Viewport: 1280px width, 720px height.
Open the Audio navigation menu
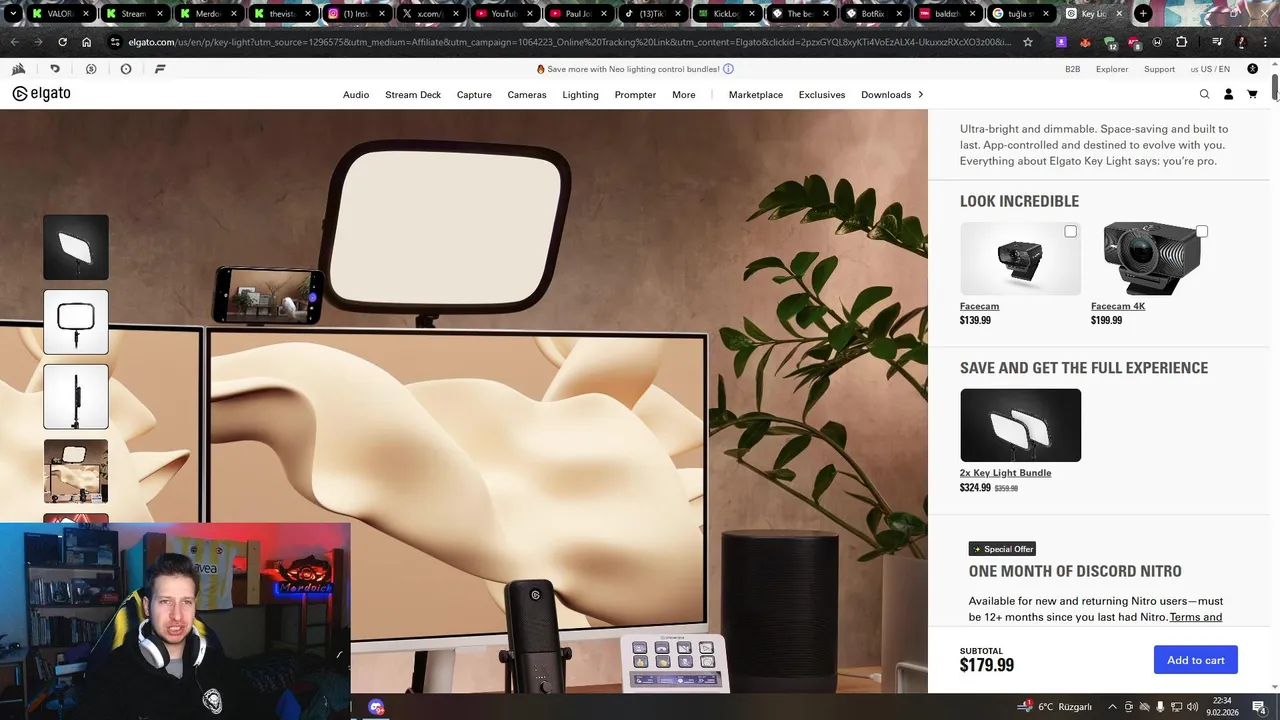point(356,95)
